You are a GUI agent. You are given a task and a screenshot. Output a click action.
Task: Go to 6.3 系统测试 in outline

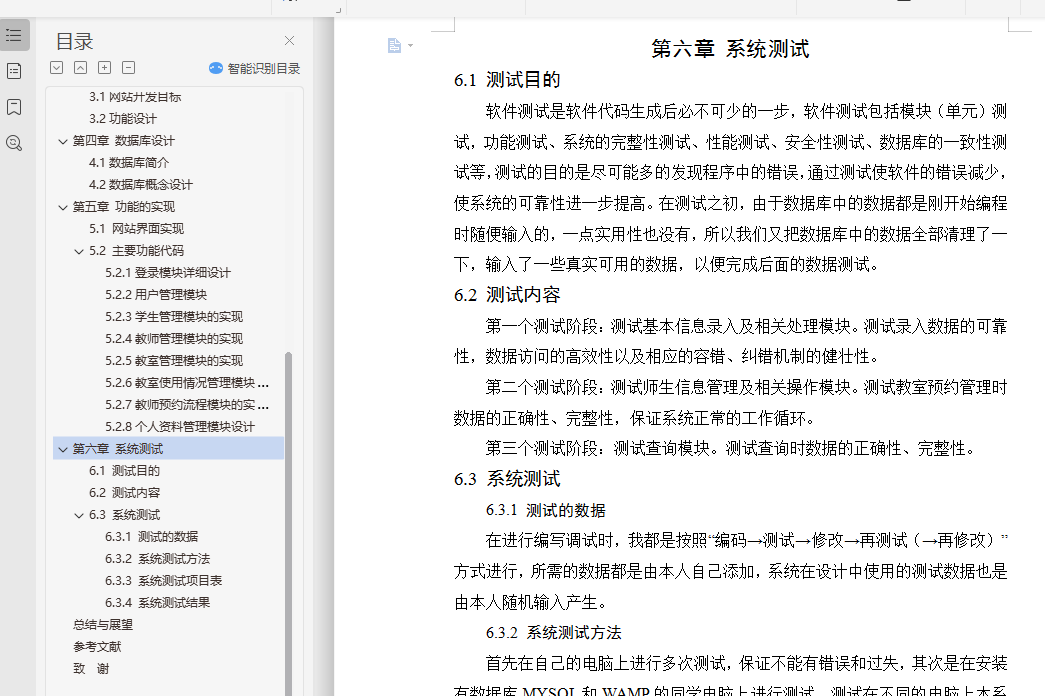[x=125, y=515]
